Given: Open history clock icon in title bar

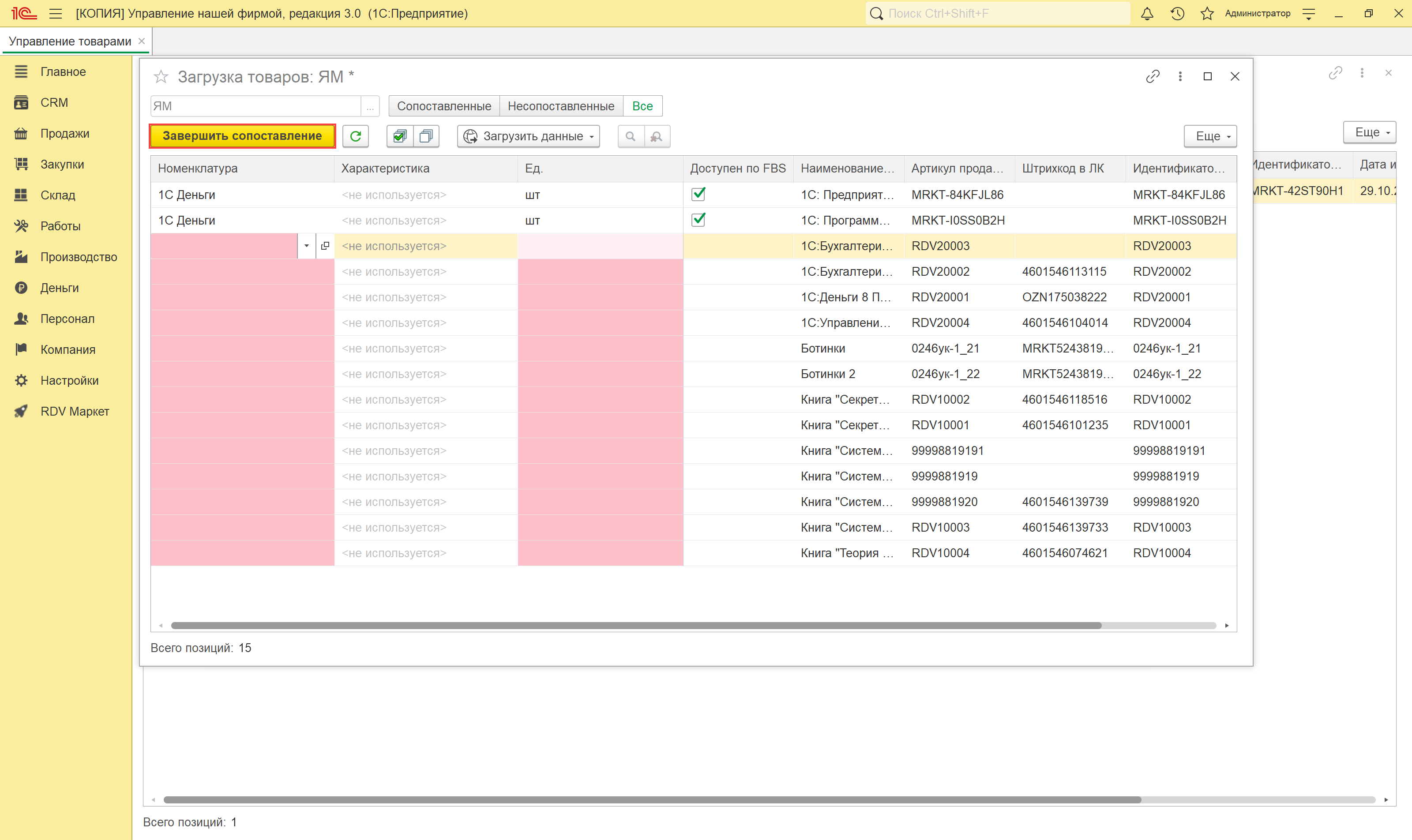Looking at the screenshot, I should click(1177, 14).
